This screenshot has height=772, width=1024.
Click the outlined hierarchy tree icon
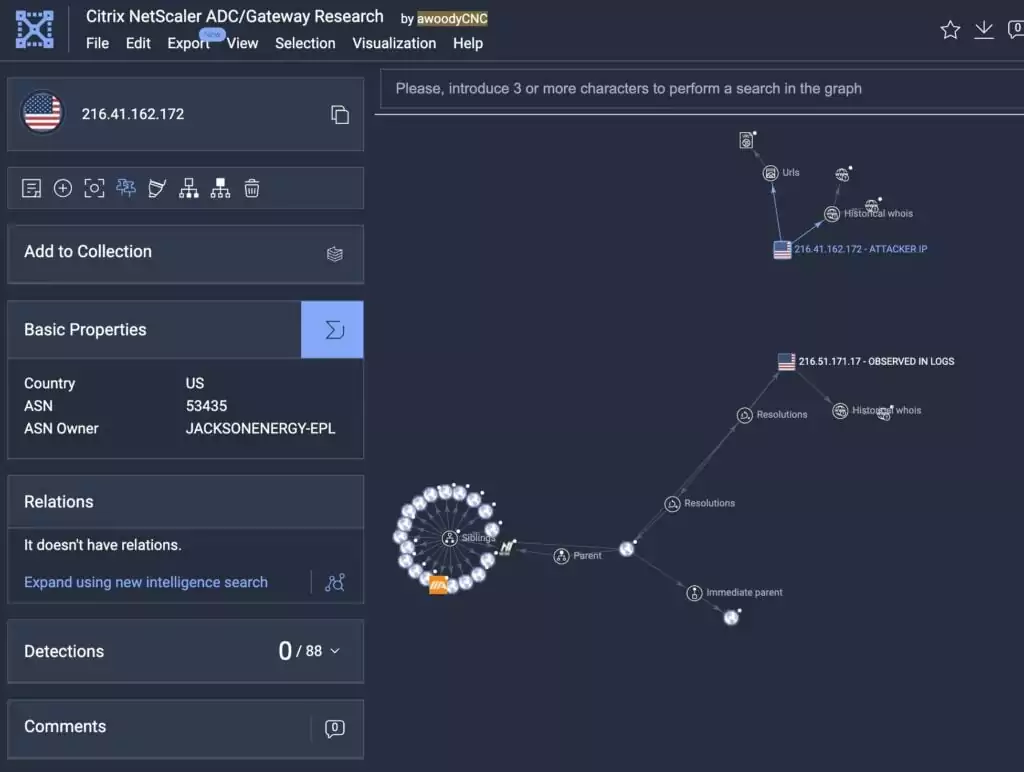189,189
